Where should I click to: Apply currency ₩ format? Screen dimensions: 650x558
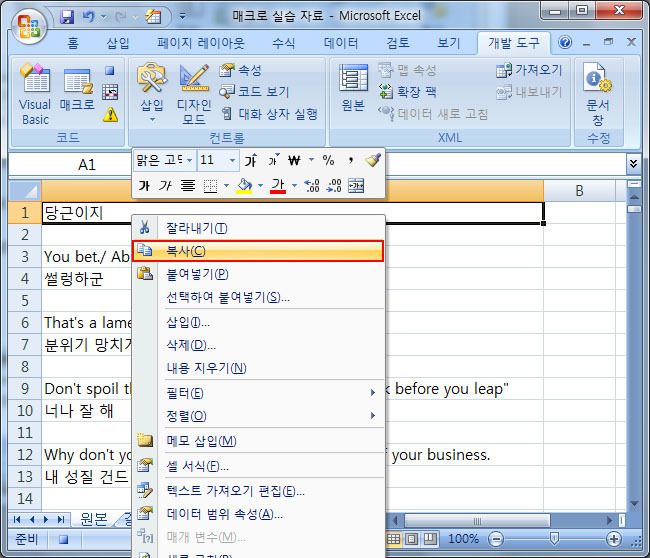[x=294, y=160]
